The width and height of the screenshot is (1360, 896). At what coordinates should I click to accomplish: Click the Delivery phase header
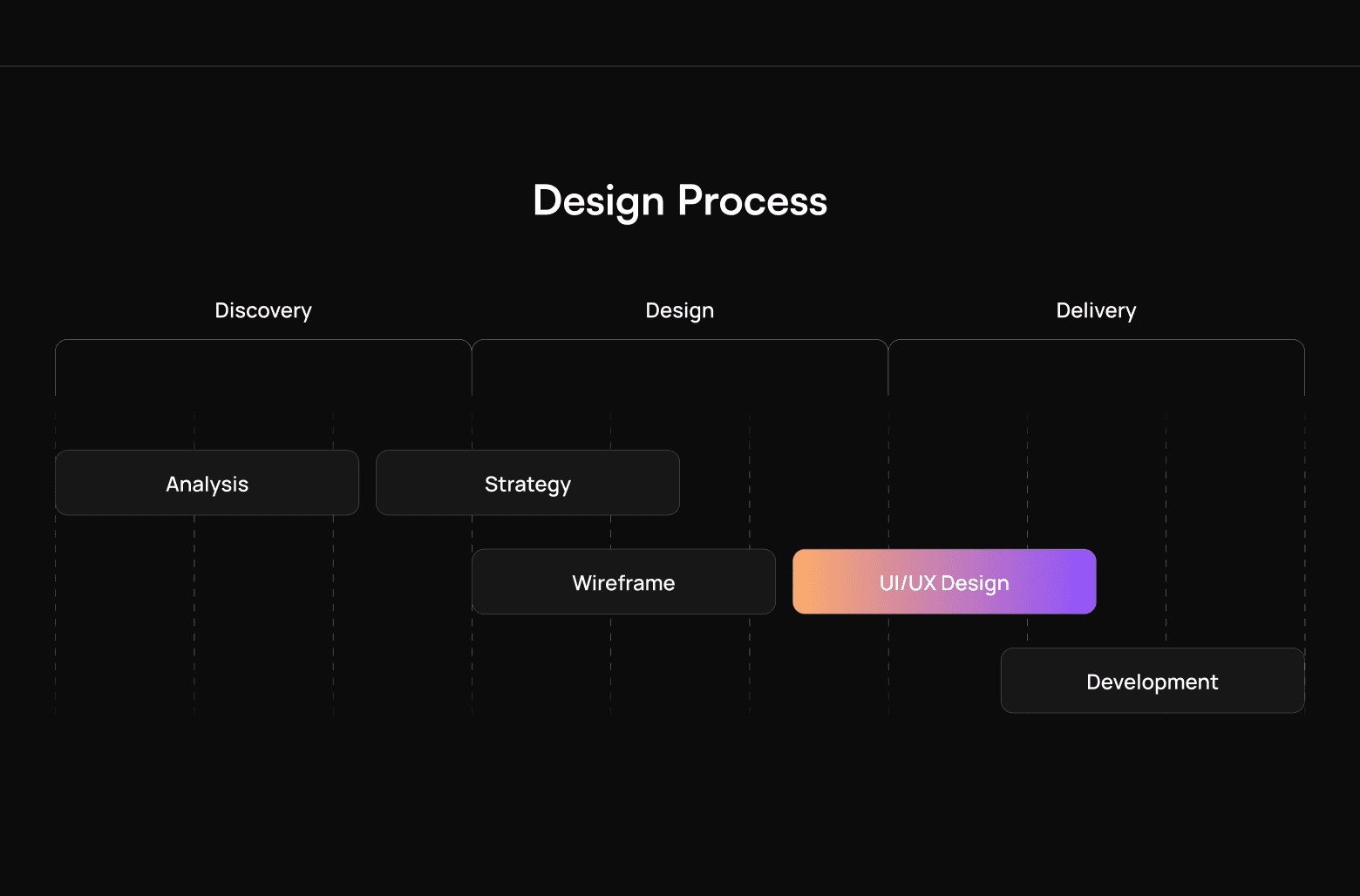point(1096,310)
